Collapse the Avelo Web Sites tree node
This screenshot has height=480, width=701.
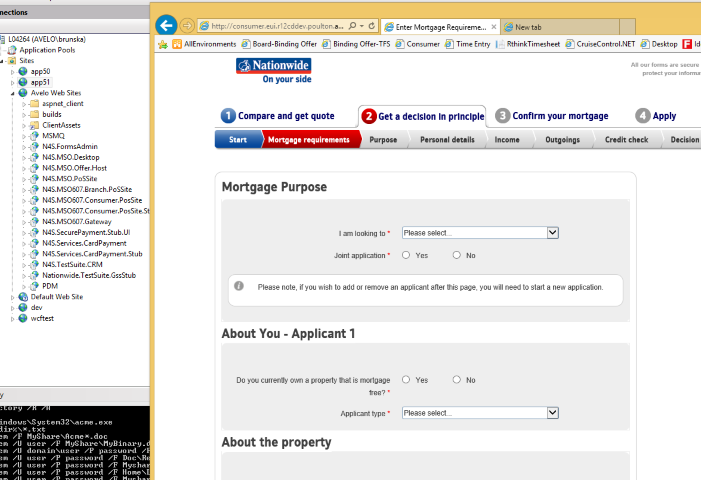click(x=12, y=93)
